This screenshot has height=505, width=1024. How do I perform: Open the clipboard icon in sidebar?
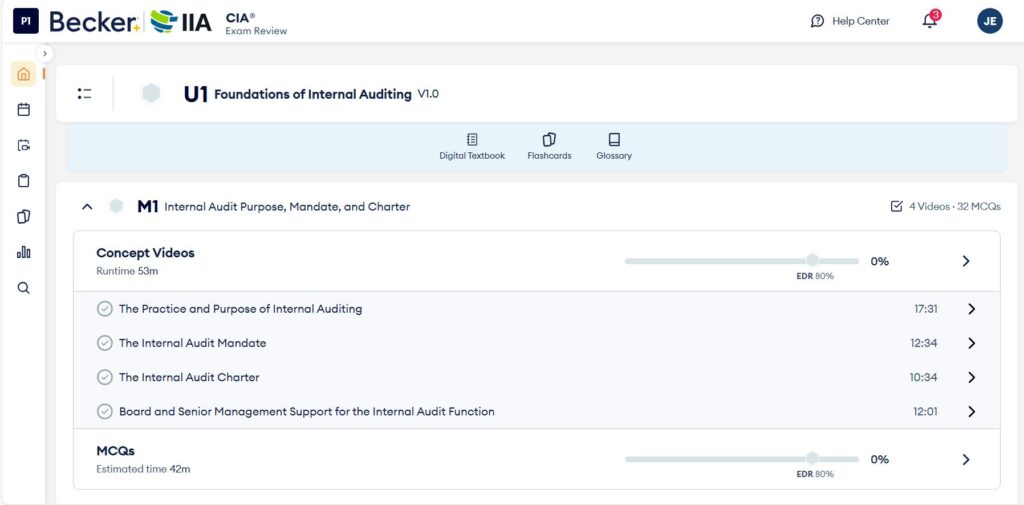(x=24, y=181)
